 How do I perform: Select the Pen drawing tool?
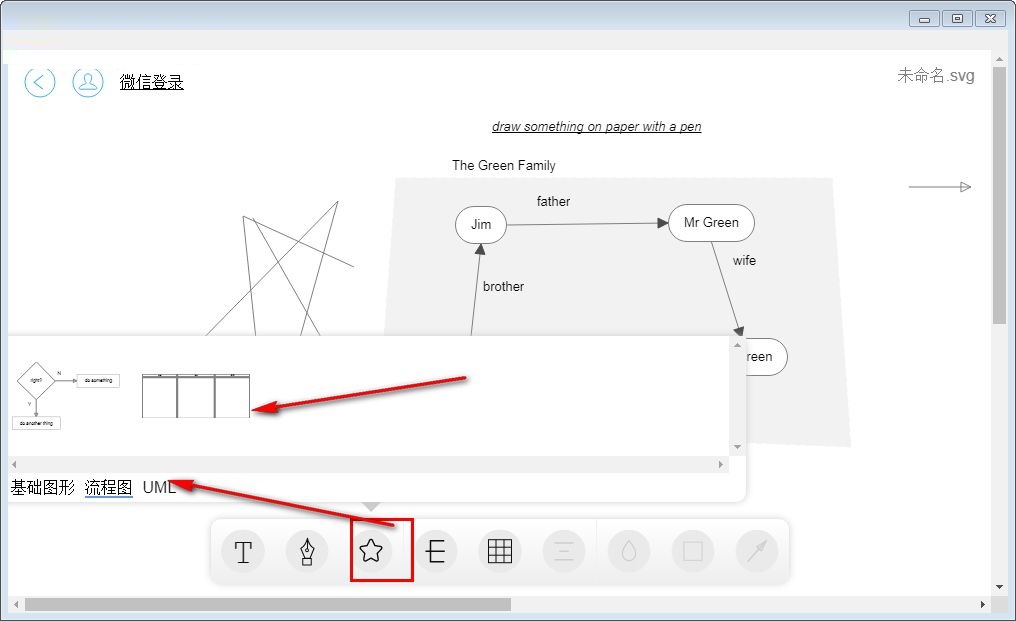click(x=306, y=552)
